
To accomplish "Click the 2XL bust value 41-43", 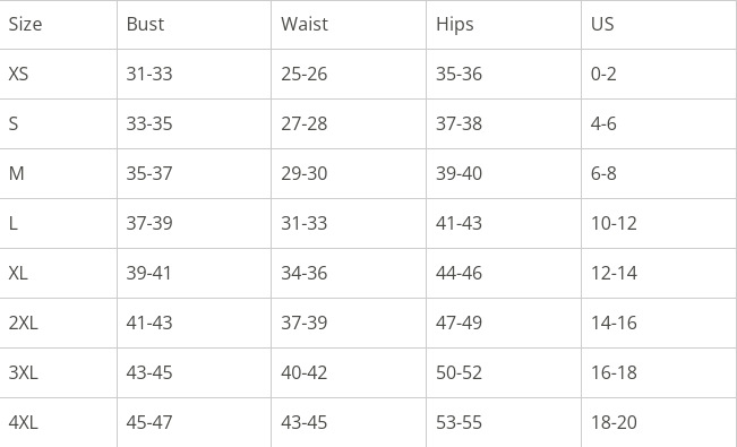I will (144, 323).
